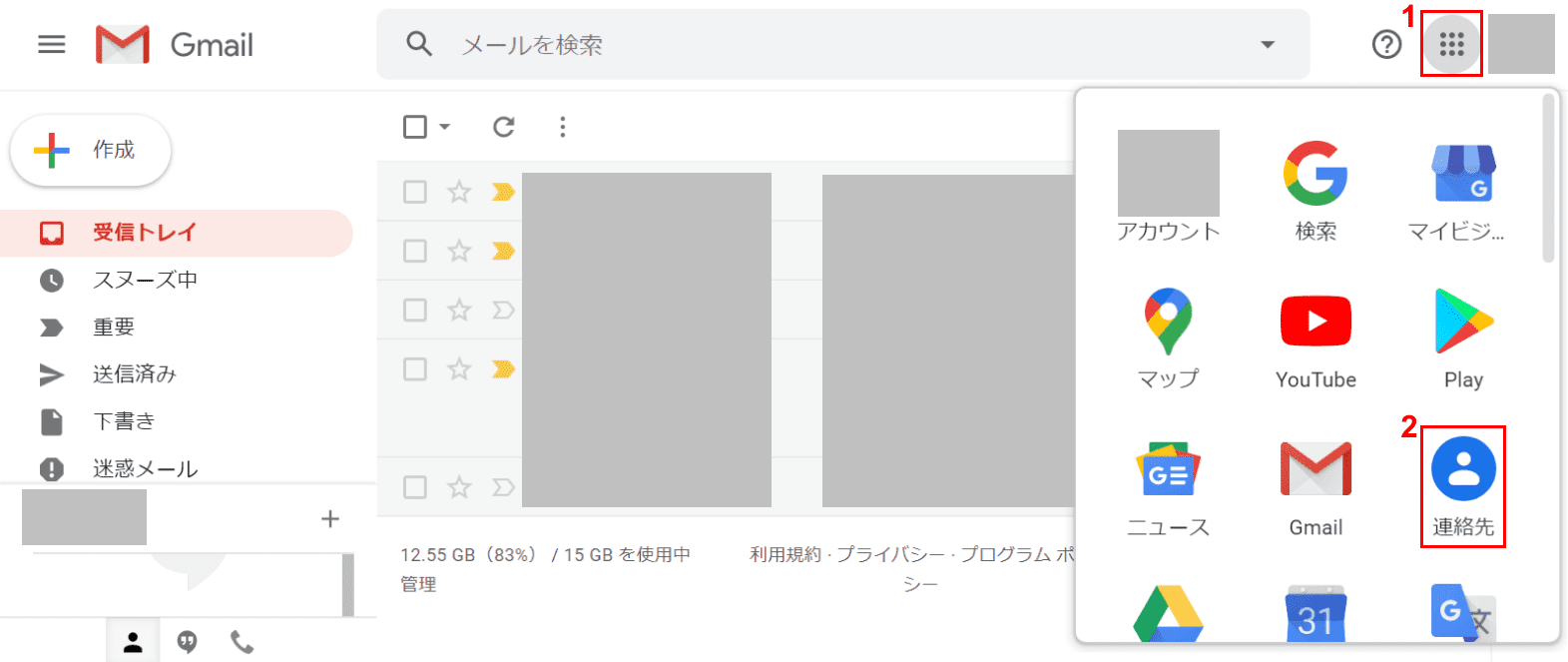Open the Google apps grid
Screen dimensions: 1568x662
(x=1451, y=44)
